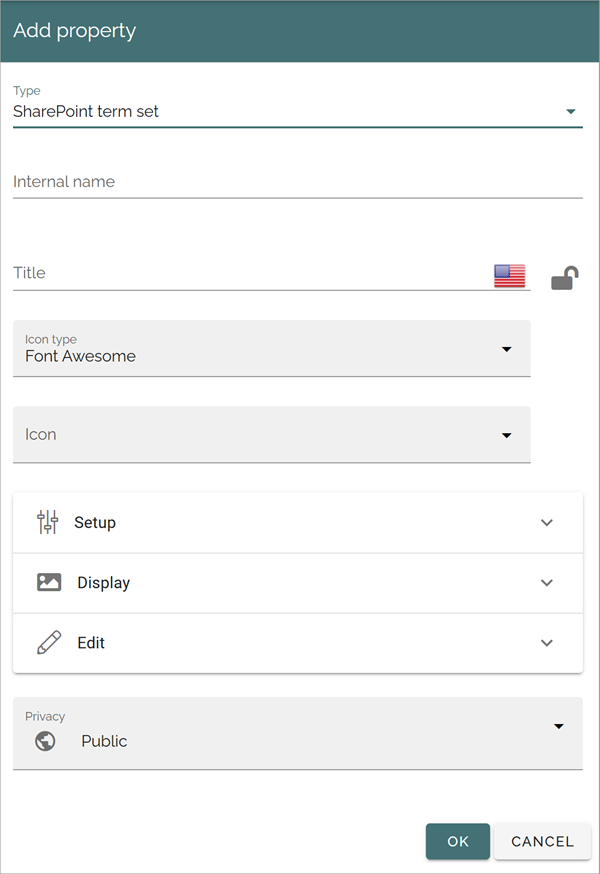
Task: Expand the Setup section chevron
Action: 546,523
